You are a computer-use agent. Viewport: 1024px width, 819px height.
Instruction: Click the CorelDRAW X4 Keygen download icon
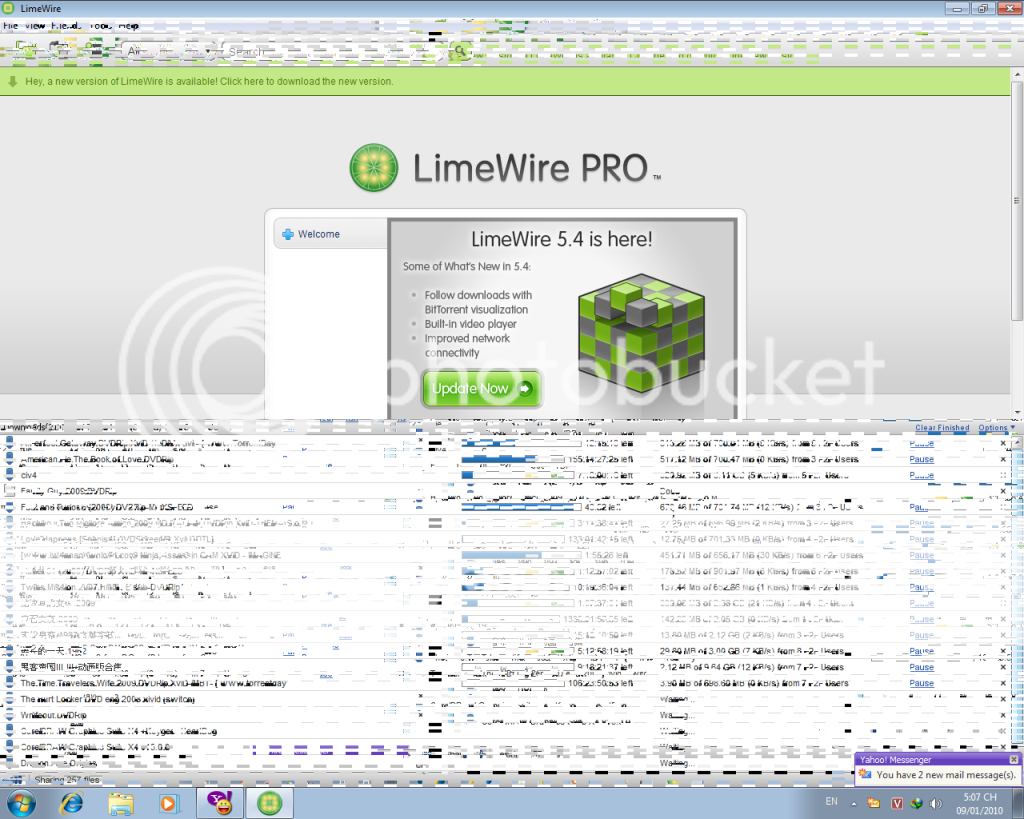[x=9, y=730]
